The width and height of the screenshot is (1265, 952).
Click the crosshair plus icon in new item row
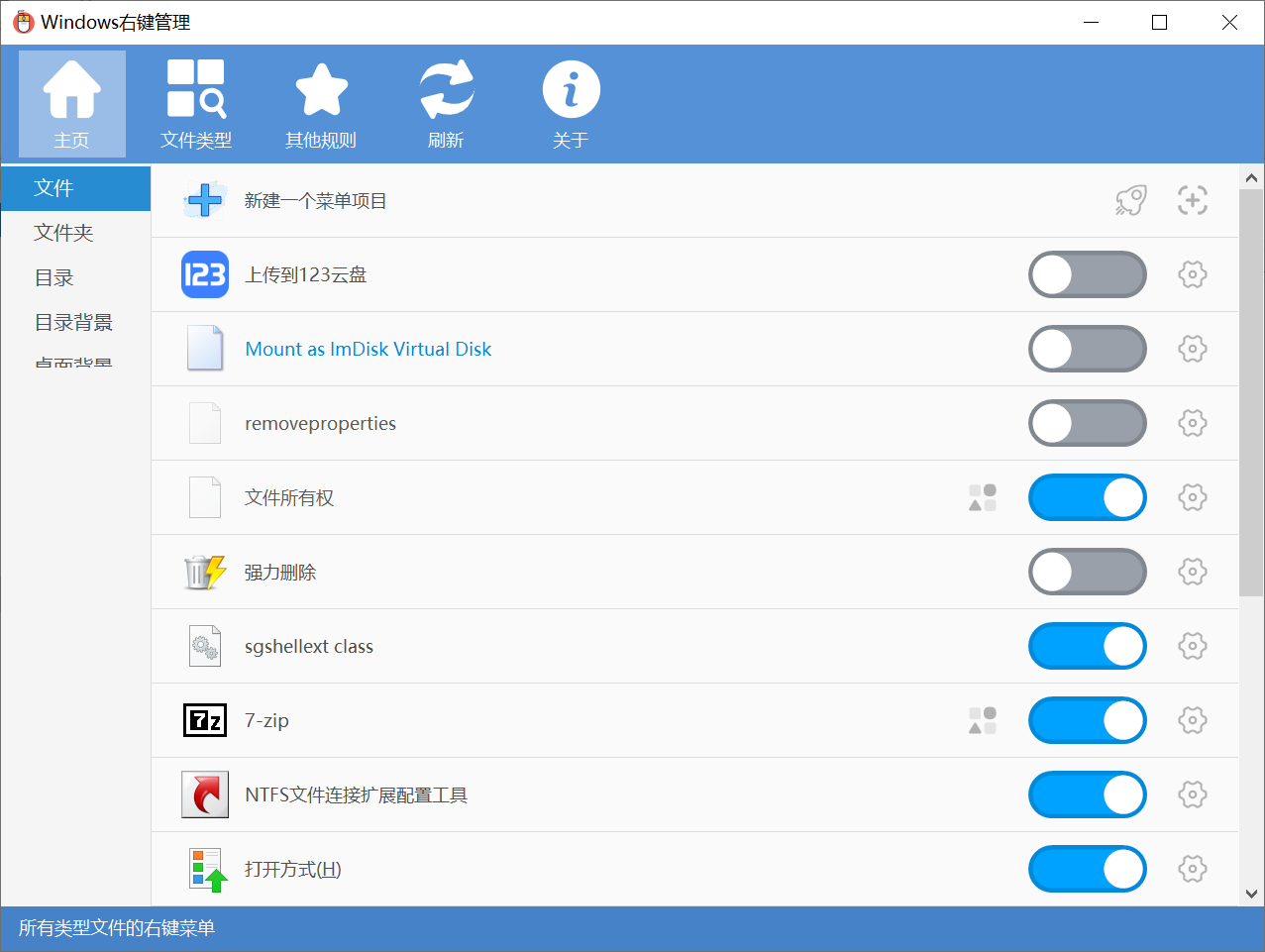point(1193,200)
